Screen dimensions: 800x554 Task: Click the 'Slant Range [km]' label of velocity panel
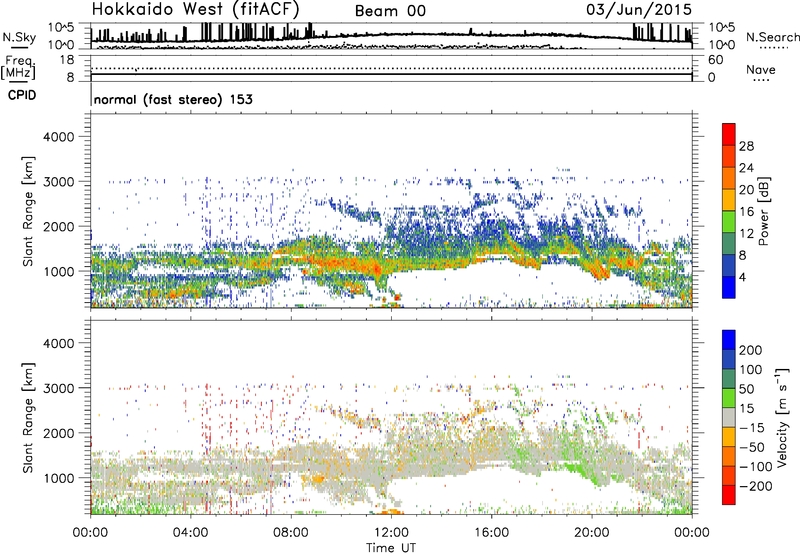(28, 417)
